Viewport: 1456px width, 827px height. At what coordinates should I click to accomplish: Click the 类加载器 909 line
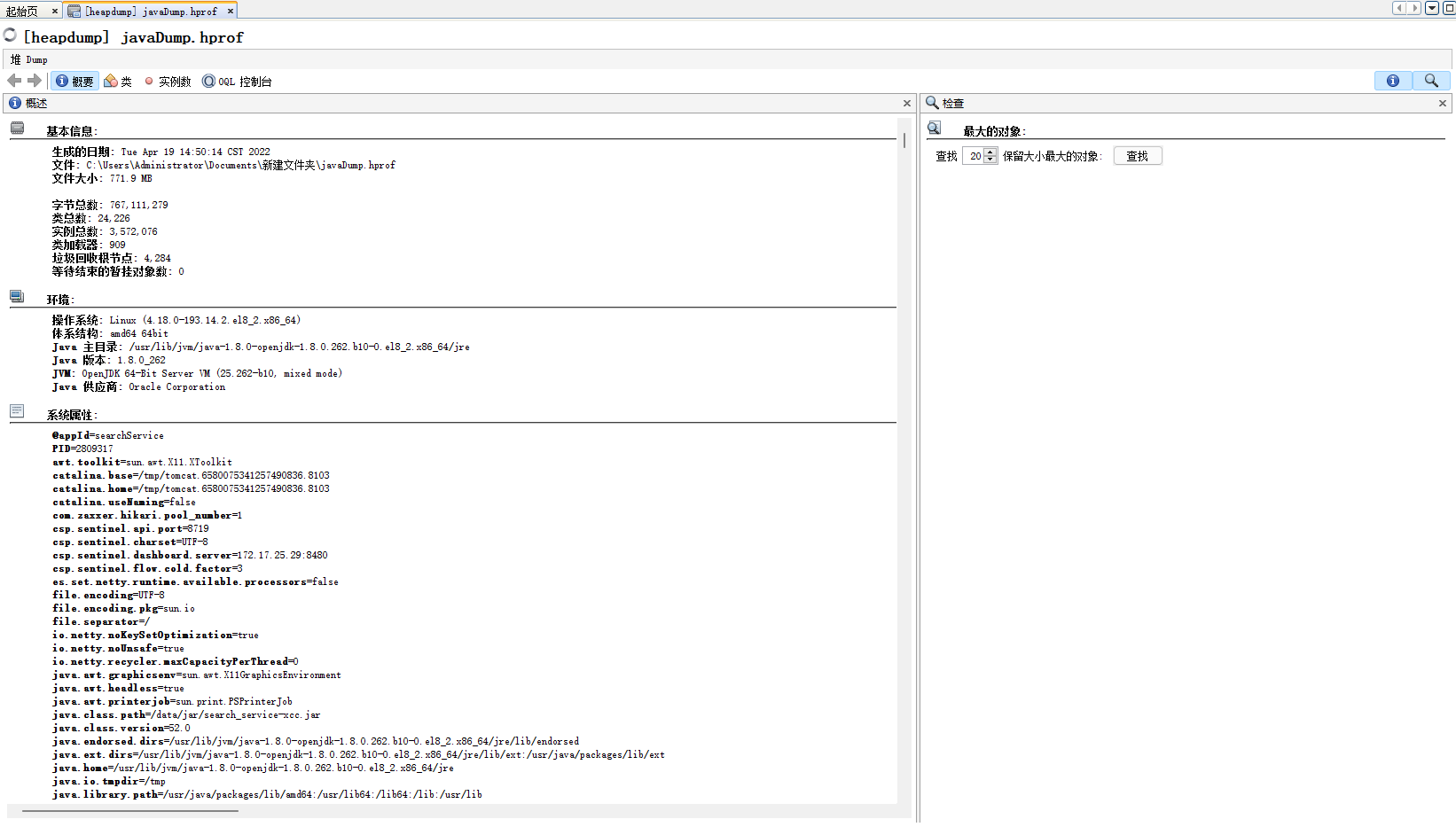(x=89, y=245)
